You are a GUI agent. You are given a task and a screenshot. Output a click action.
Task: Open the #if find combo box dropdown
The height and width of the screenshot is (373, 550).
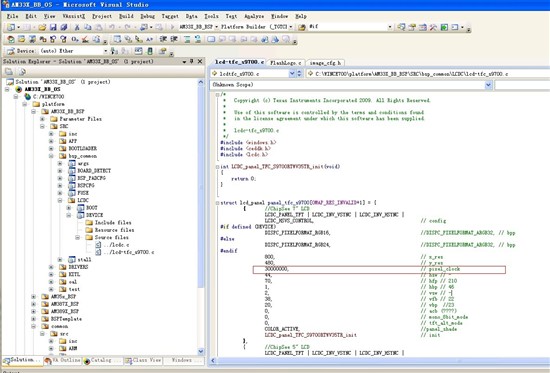coord(390,27)
